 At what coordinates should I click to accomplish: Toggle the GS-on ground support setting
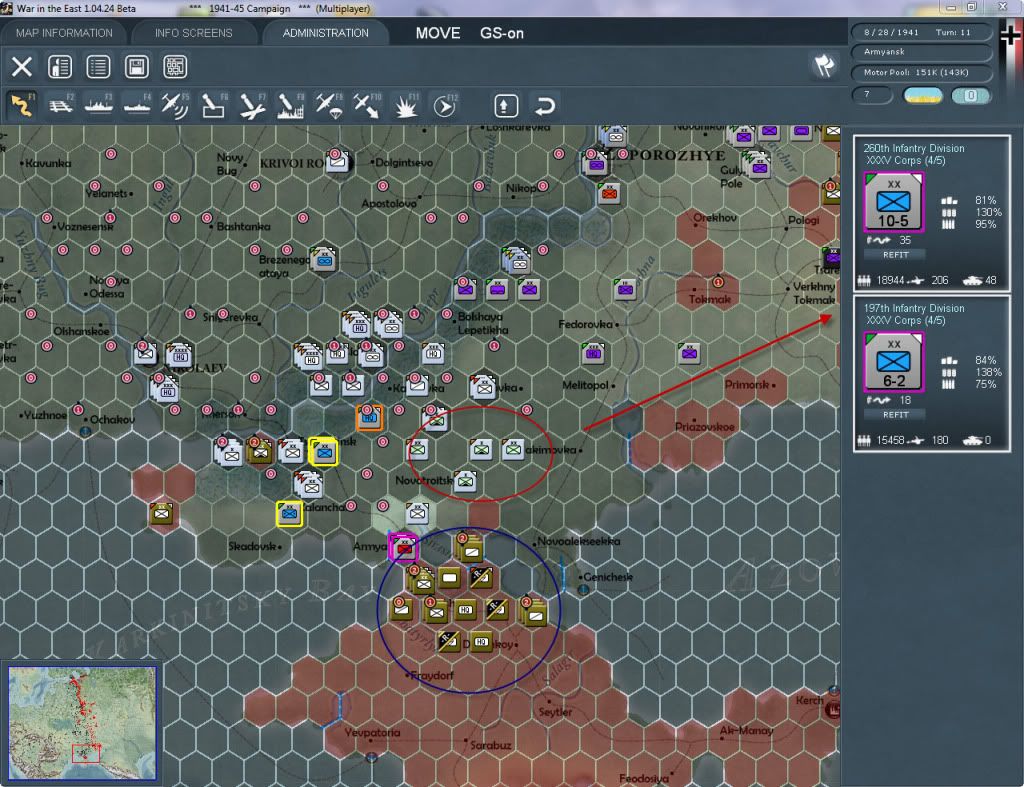[502, 33]
